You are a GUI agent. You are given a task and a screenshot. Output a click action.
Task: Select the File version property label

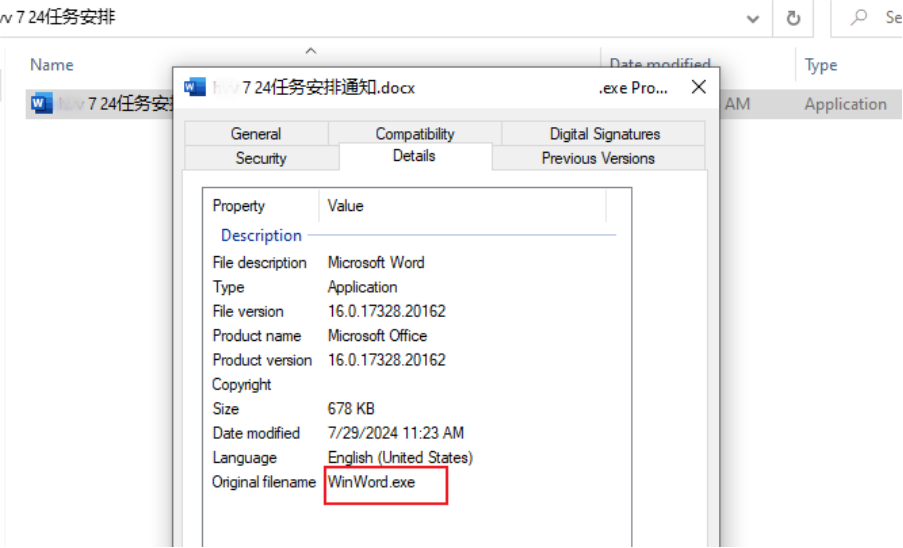[248, 311]
